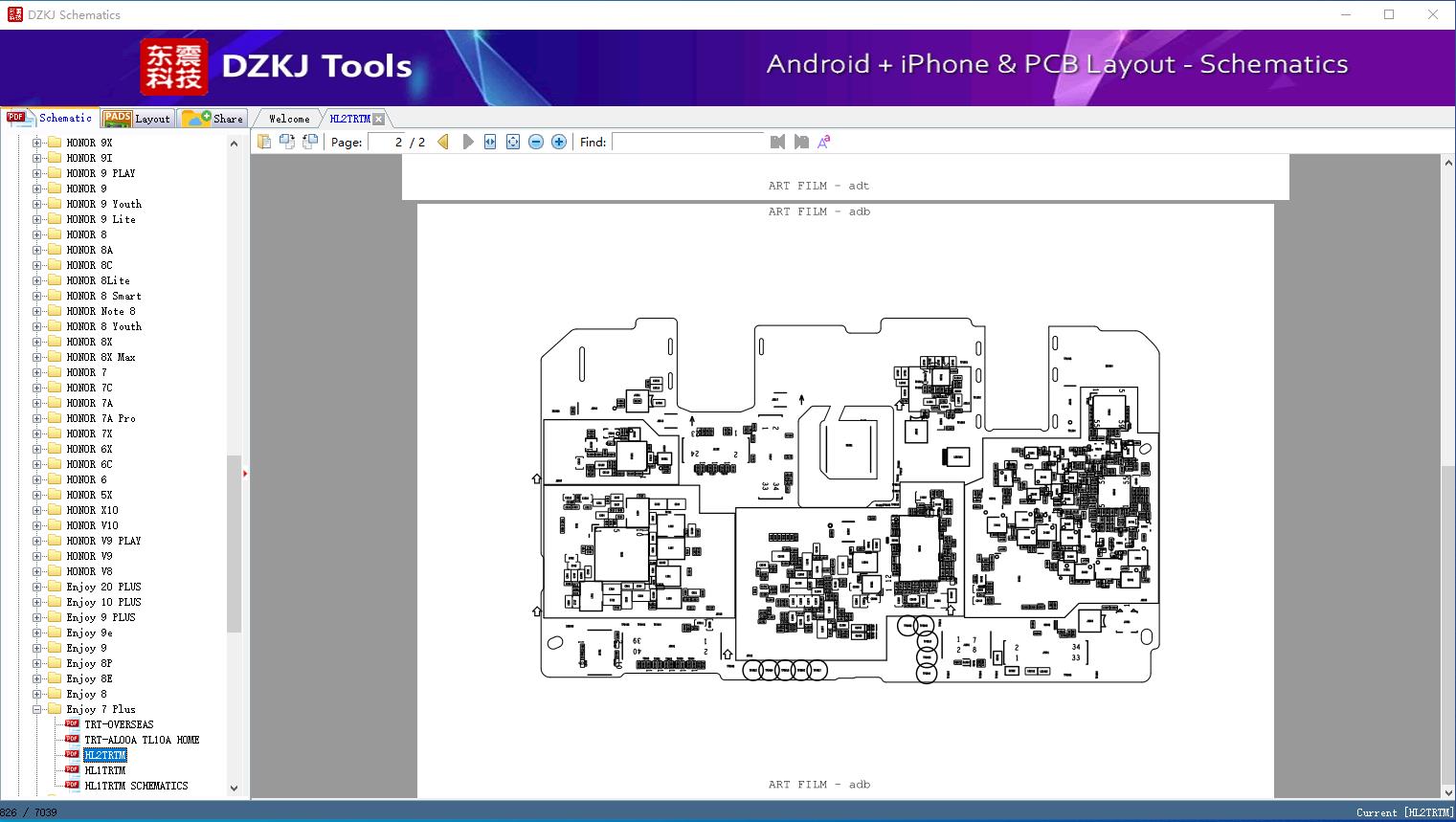Click the zoom out minus icon
Viewport: 1456px width, 822px height.
(x=536, y=142)
